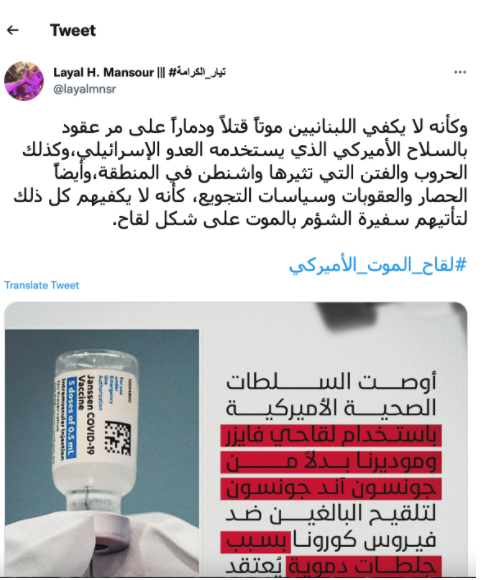
Task: Open the attached infographic image
Action: [236, 439]
